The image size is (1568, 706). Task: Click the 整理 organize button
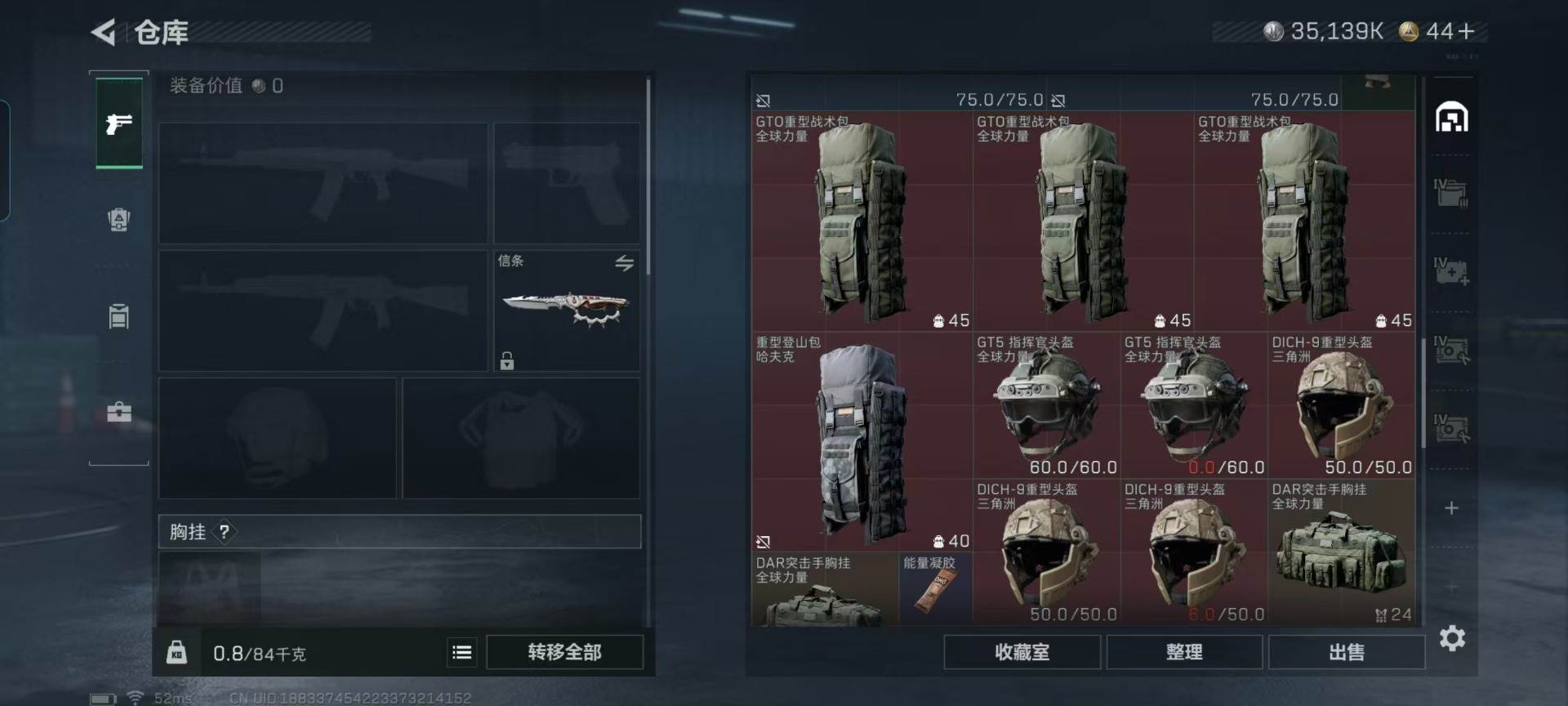point(1184,652)
